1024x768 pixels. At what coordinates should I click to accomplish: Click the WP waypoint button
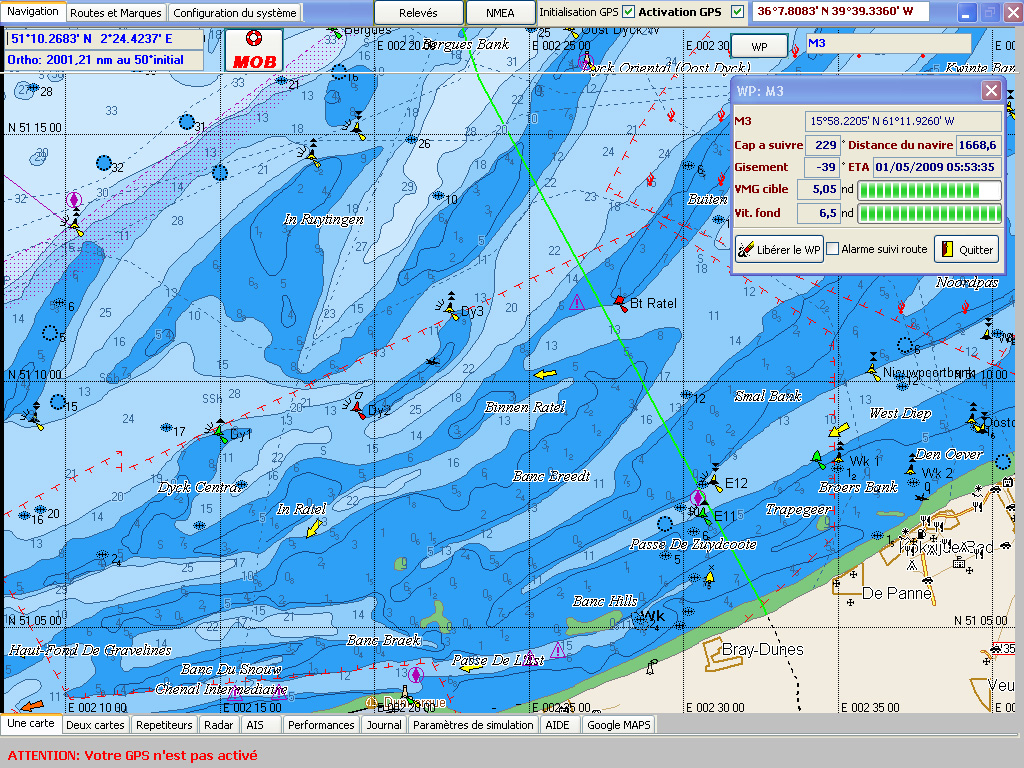(760, 47)
